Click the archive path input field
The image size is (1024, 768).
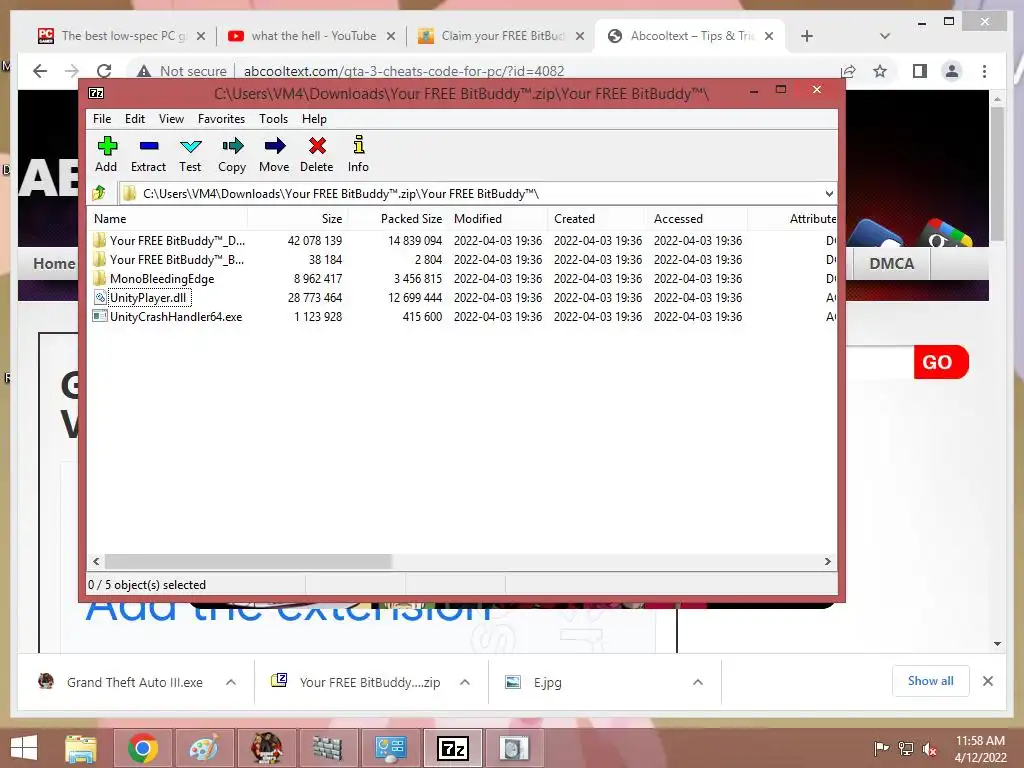(x=470, y=194)
